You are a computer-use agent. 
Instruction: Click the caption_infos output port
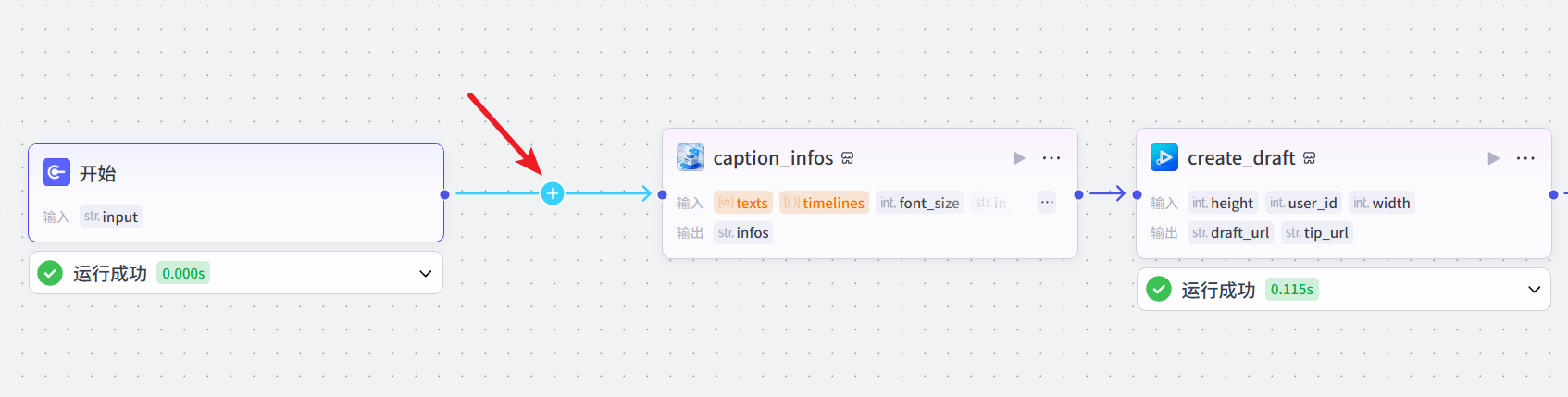click(x=1078, y=194)
